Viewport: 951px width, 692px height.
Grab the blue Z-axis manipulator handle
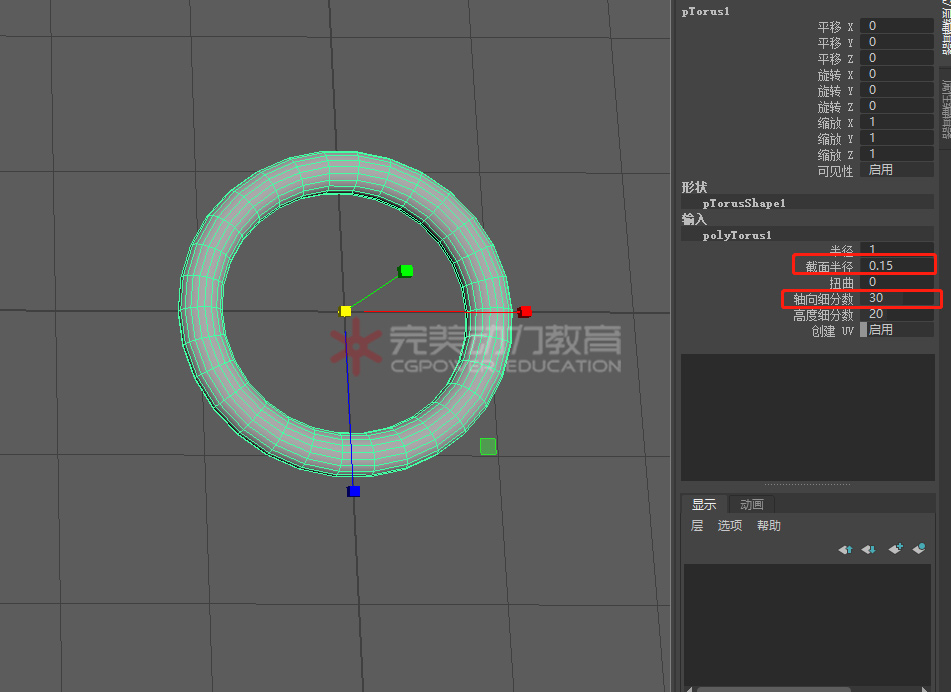click(x=353, y=491)
